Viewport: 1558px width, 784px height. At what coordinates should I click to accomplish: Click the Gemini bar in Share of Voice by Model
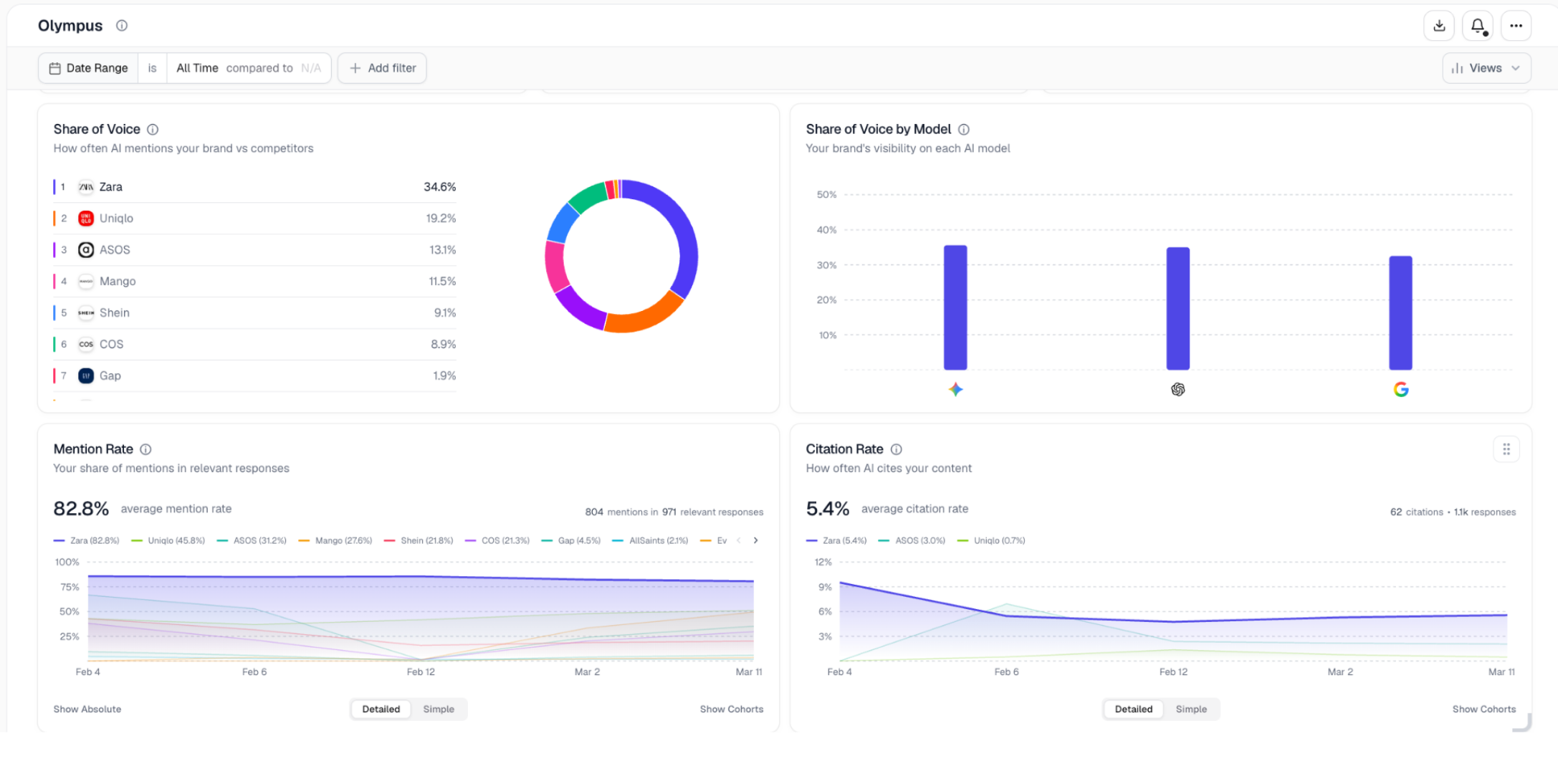click(955, 307)
